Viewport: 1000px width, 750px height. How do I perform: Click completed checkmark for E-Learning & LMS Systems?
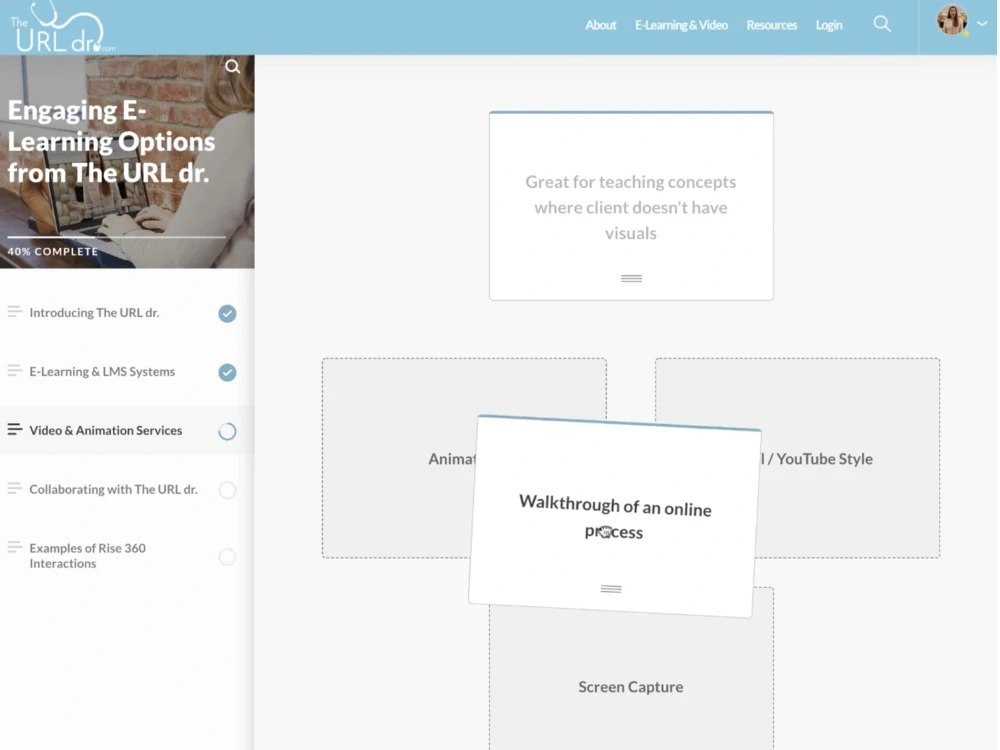(227, 372)
